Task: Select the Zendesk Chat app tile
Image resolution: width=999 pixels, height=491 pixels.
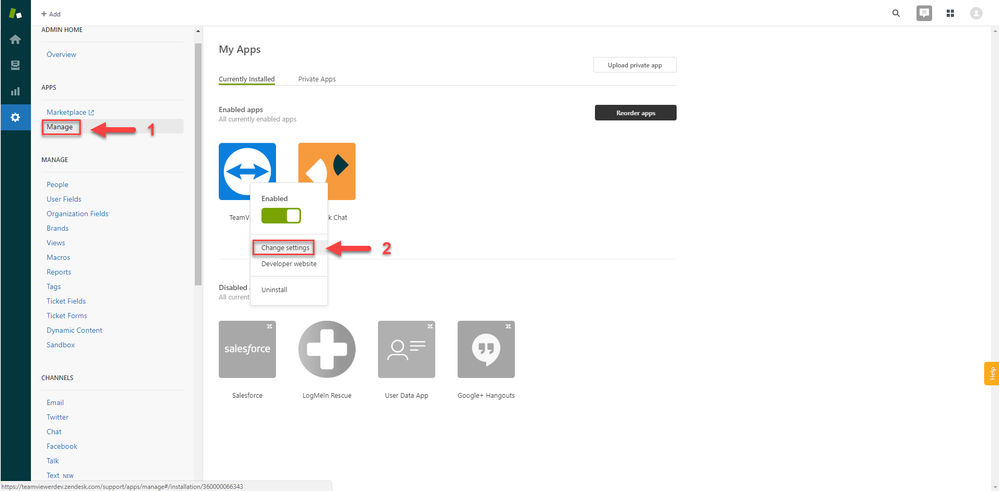Action: (x=327, y=171)
